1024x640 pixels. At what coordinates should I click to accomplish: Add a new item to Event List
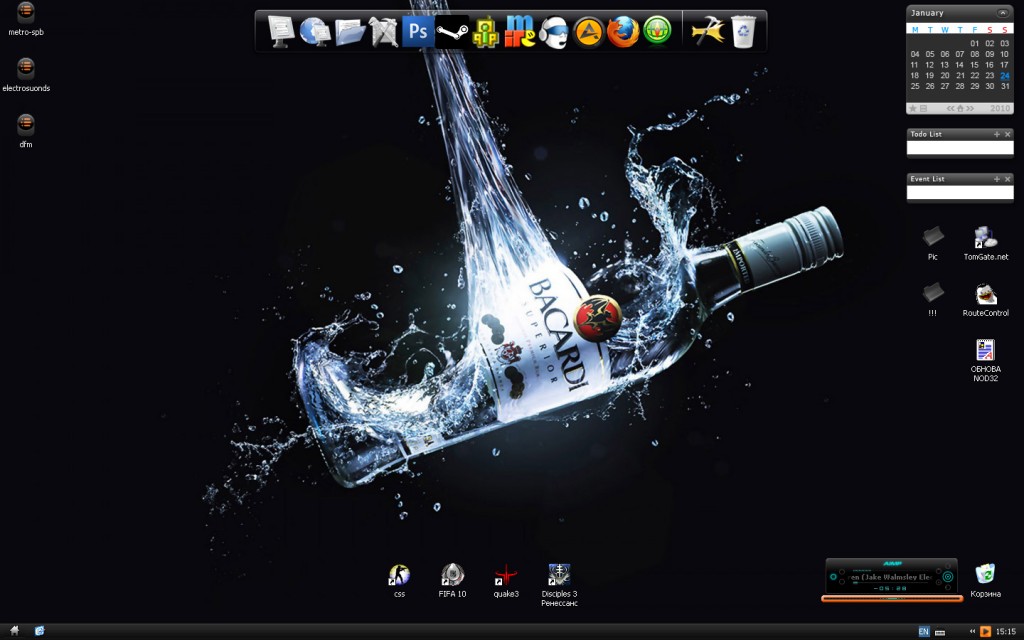997,178
